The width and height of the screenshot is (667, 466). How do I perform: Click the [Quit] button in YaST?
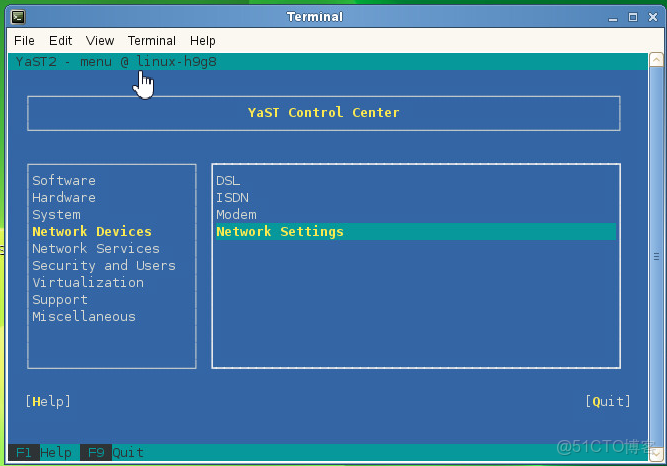[608, 401]
